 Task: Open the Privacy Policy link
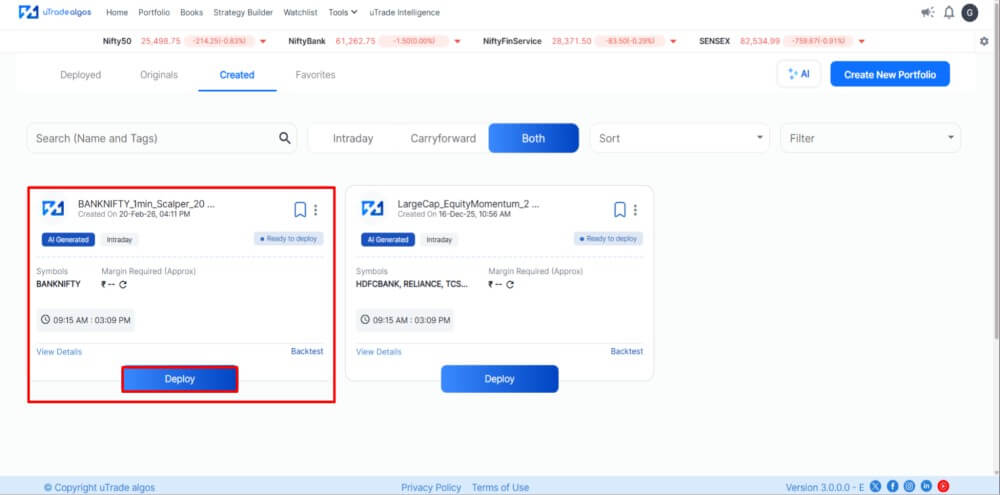coord(431,487)
